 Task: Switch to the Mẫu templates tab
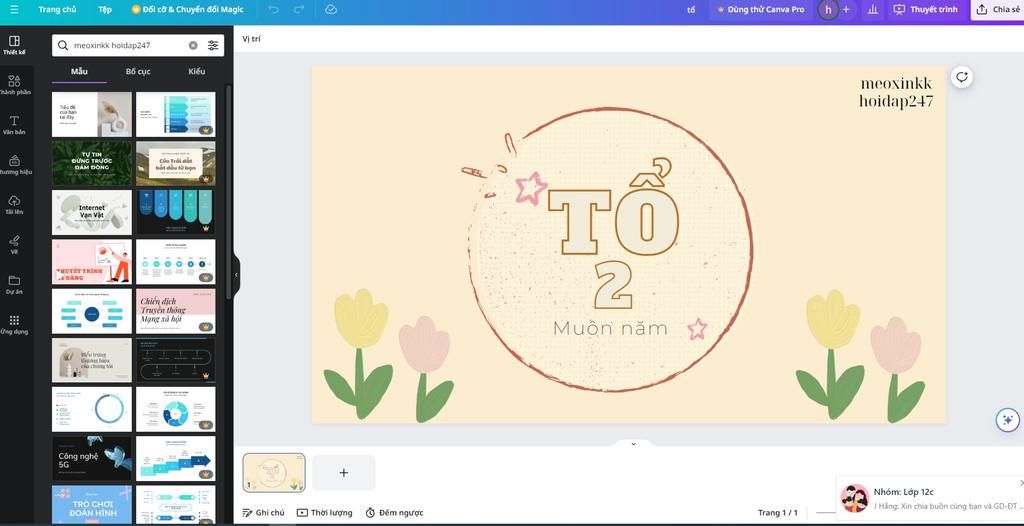80,71
